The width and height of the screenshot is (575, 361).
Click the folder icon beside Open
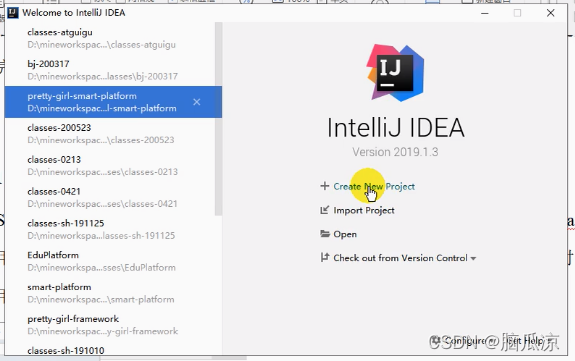pos(325,234)
